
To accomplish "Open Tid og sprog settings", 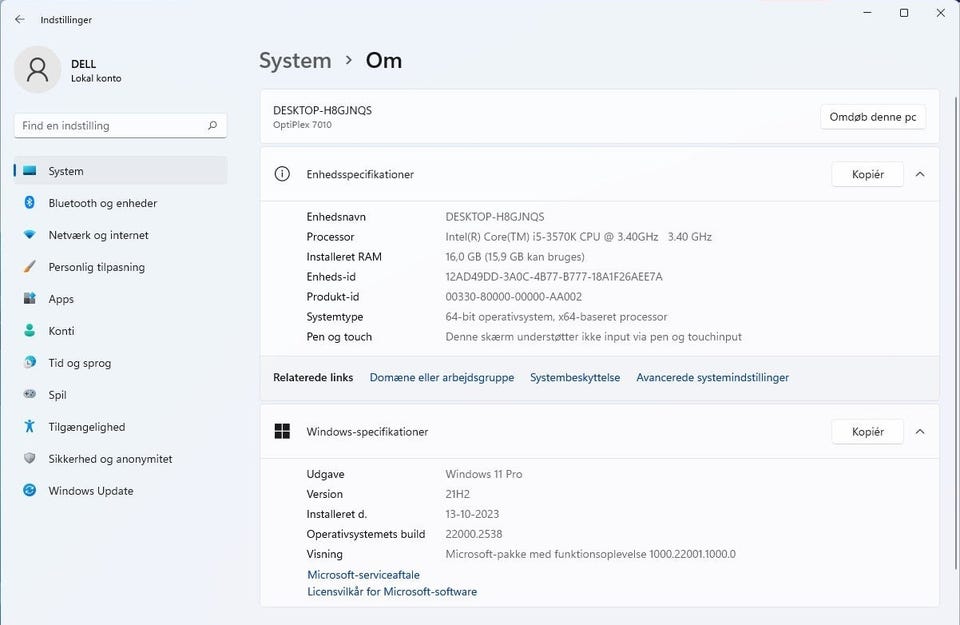I will pos(79,363).
